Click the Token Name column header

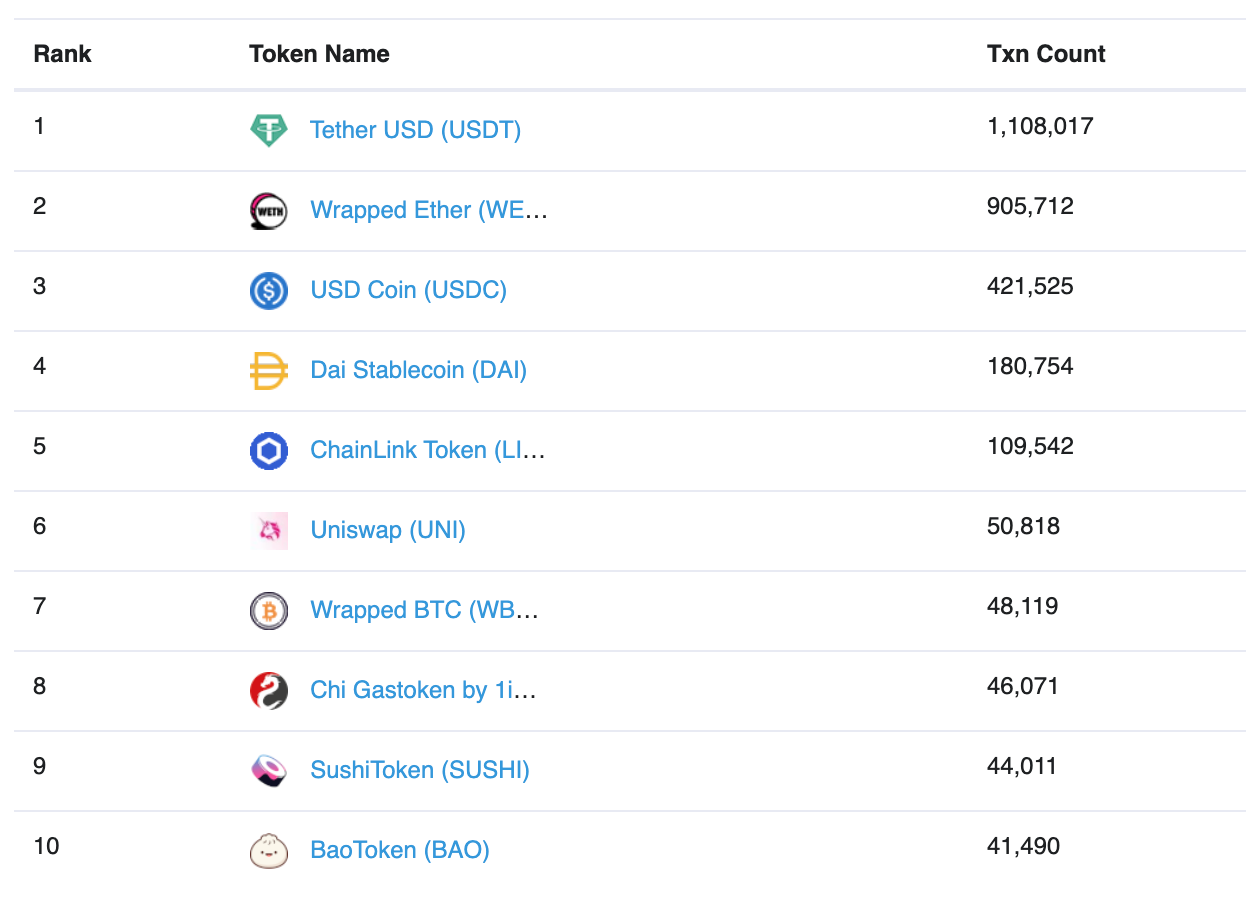[319, 54]
